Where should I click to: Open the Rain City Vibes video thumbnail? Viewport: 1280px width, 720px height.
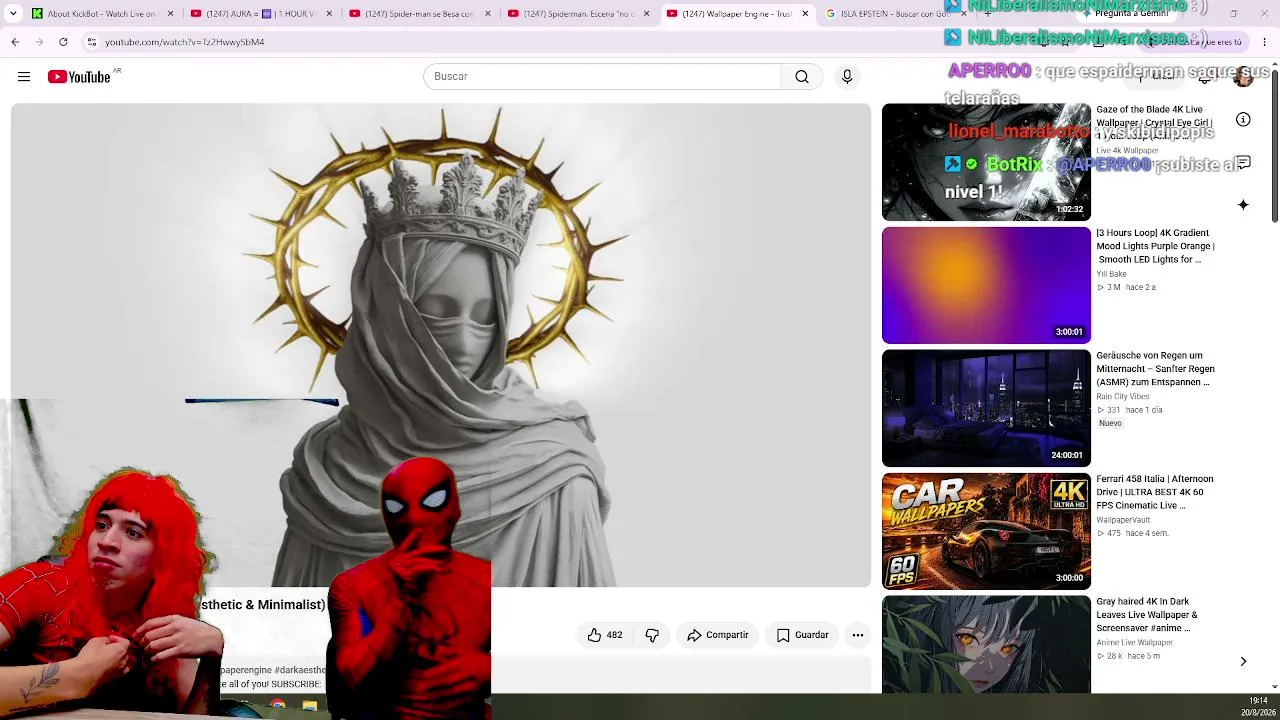tap(986, 408)
